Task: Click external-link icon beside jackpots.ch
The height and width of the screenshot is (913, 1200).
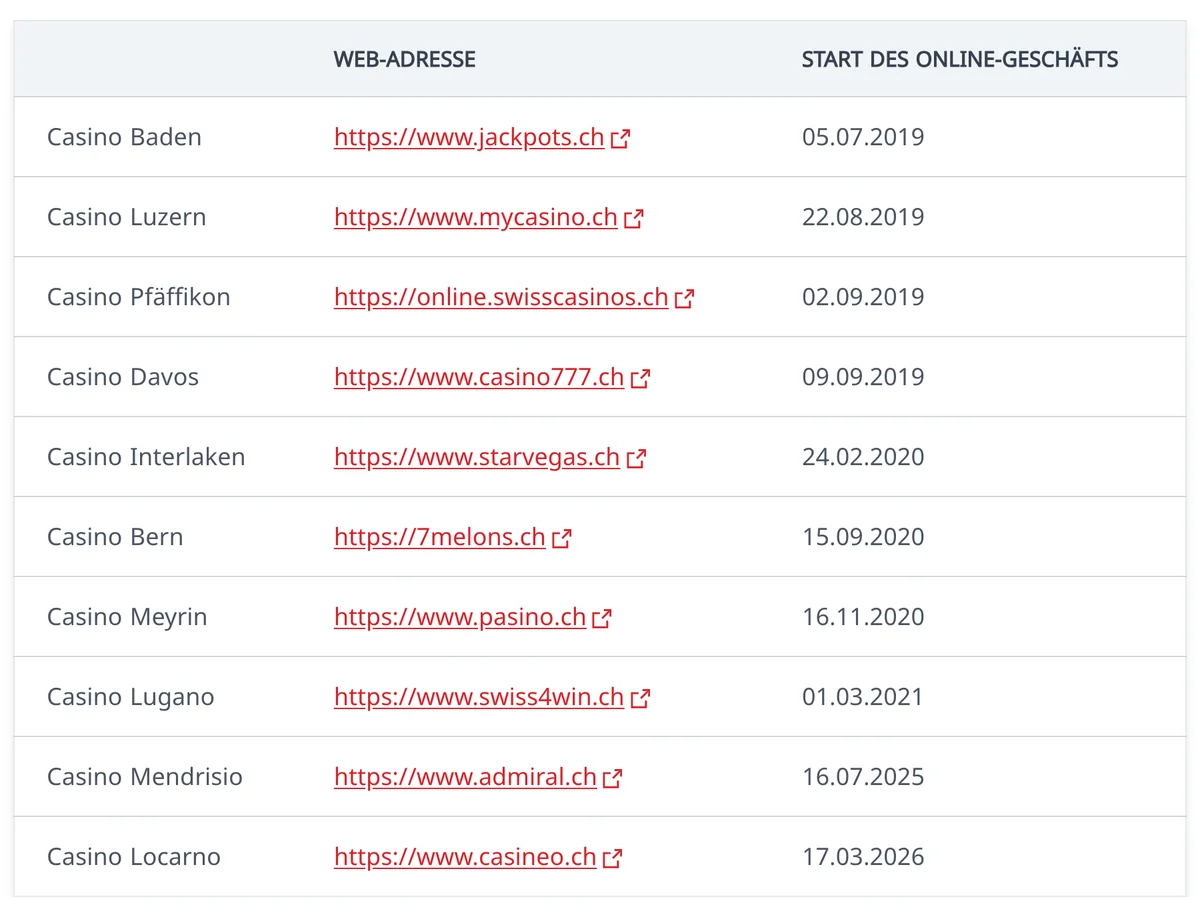Action: click(x=620, y=139)
